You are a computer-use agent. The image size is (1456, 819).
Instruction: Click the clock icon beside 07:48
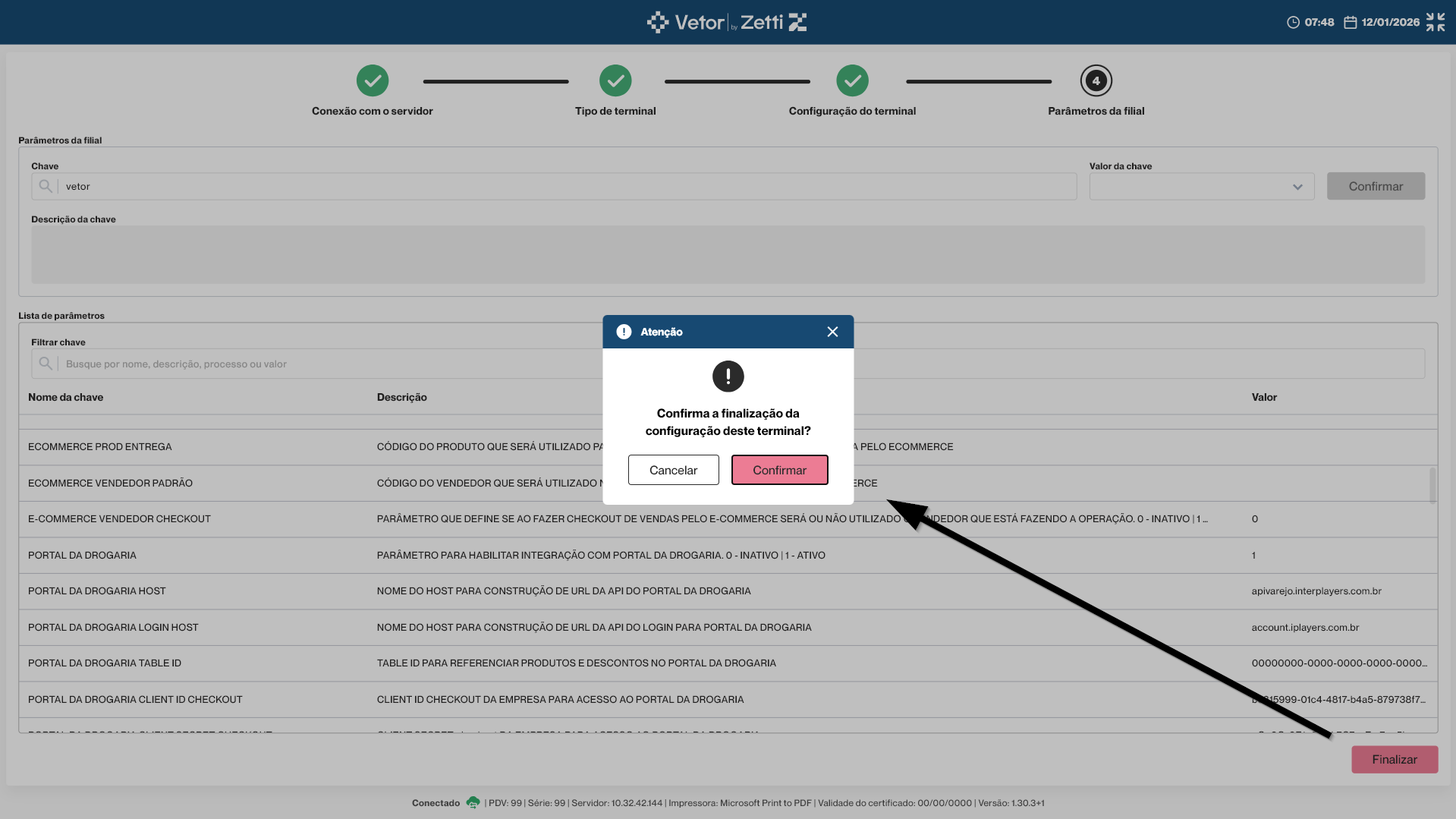click(x=1293, y=22)
